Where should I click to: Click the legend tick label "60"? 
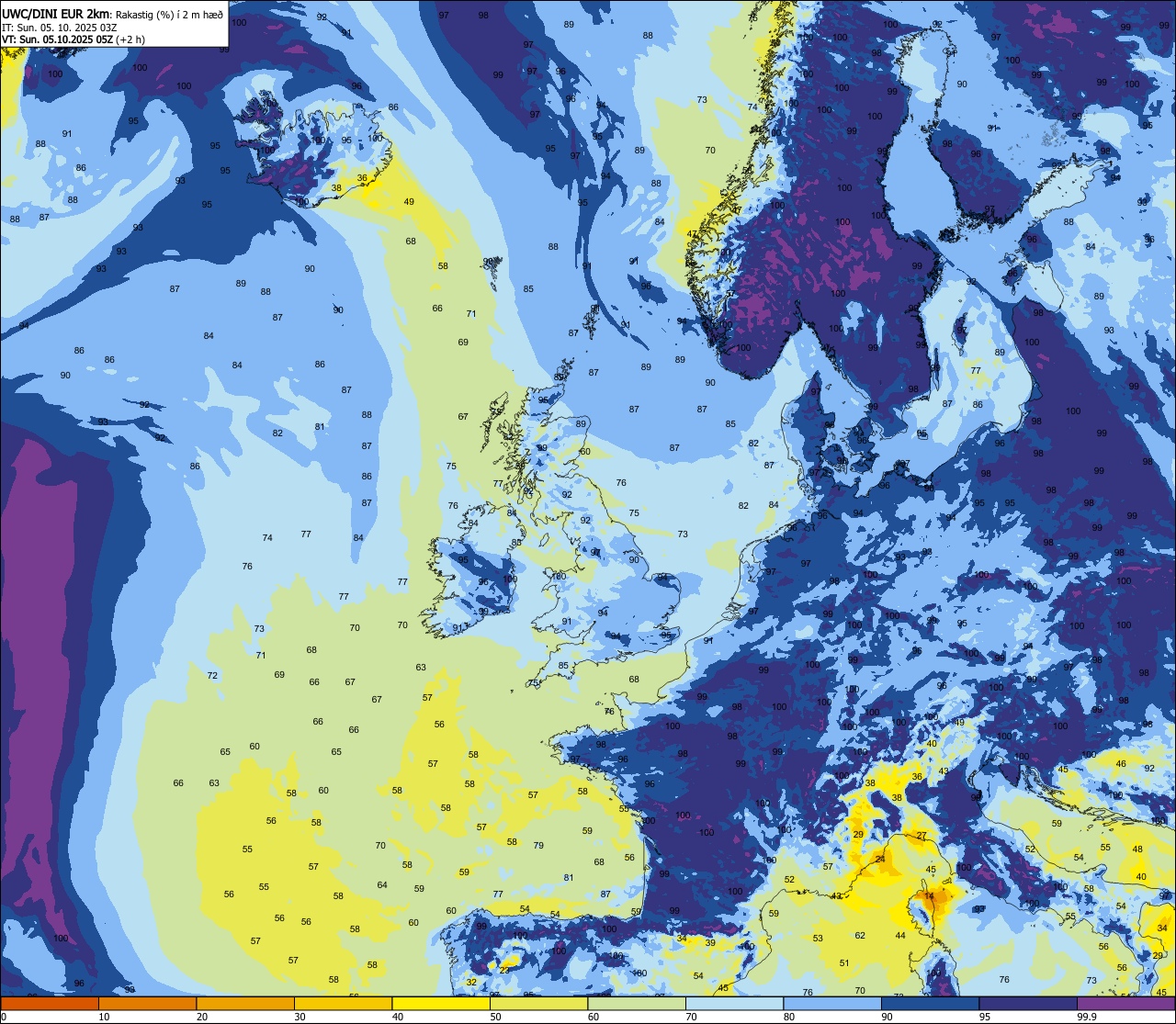click(594, 1017)
